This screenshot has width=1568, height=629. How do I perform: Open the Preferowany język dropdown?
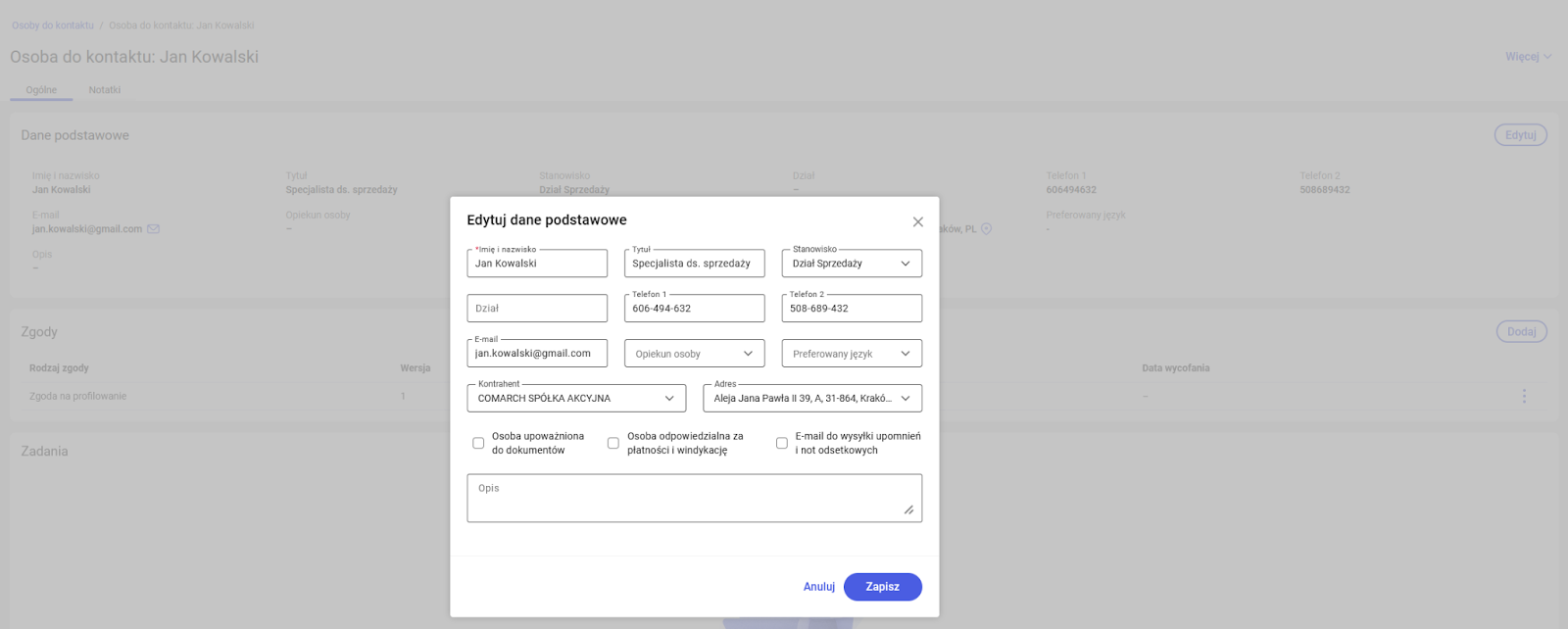click(x=905, y=354)
